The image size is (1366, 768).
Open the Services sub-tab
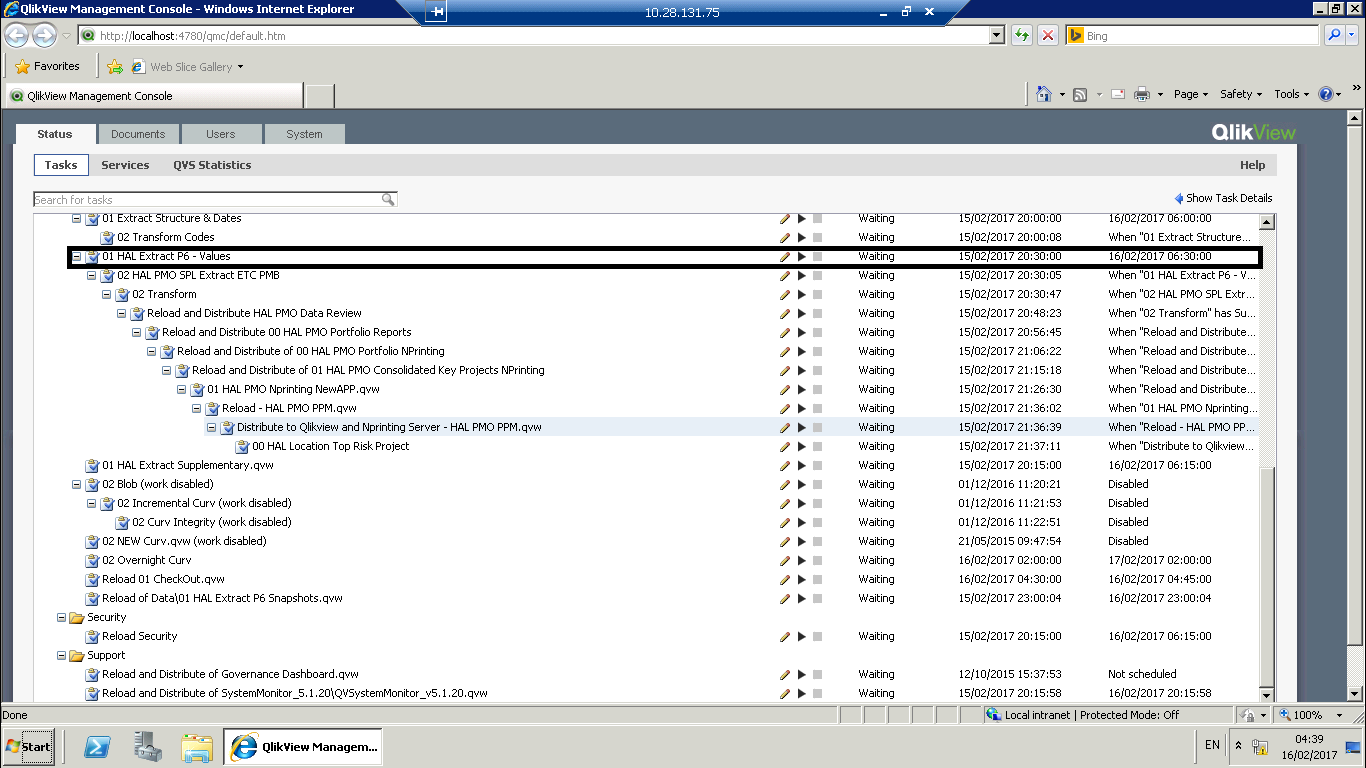125,165
